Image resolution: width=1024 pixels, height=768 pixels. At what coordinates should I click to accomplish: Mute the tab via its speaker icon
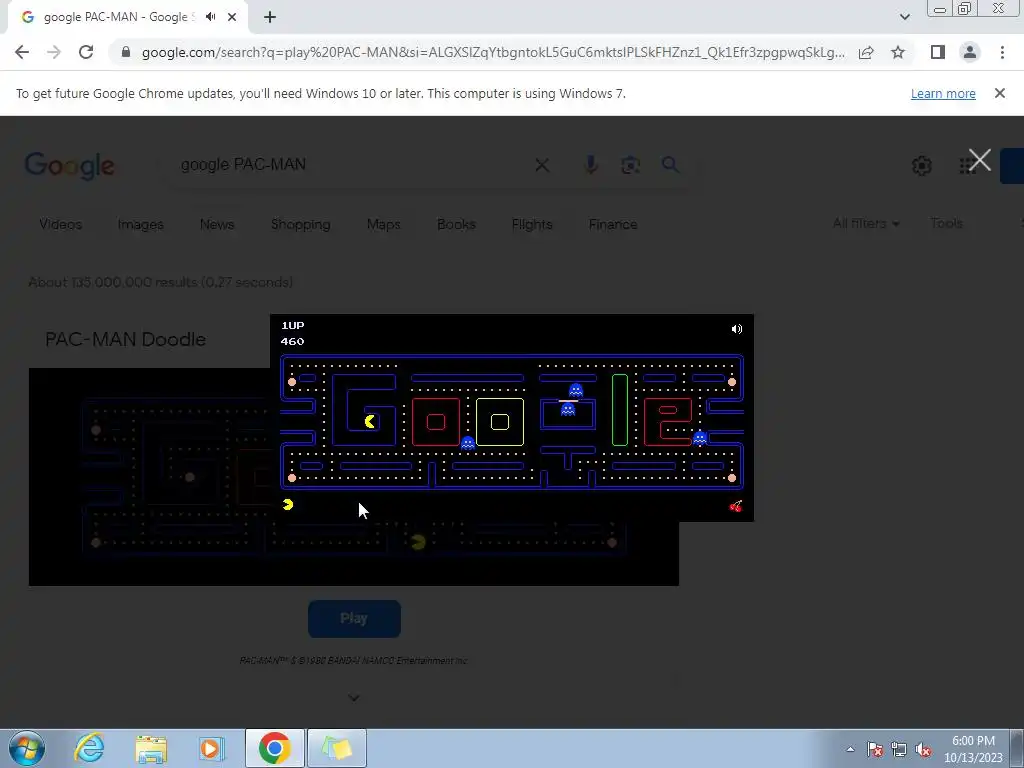pyautogui.click(x=210, y=17)
